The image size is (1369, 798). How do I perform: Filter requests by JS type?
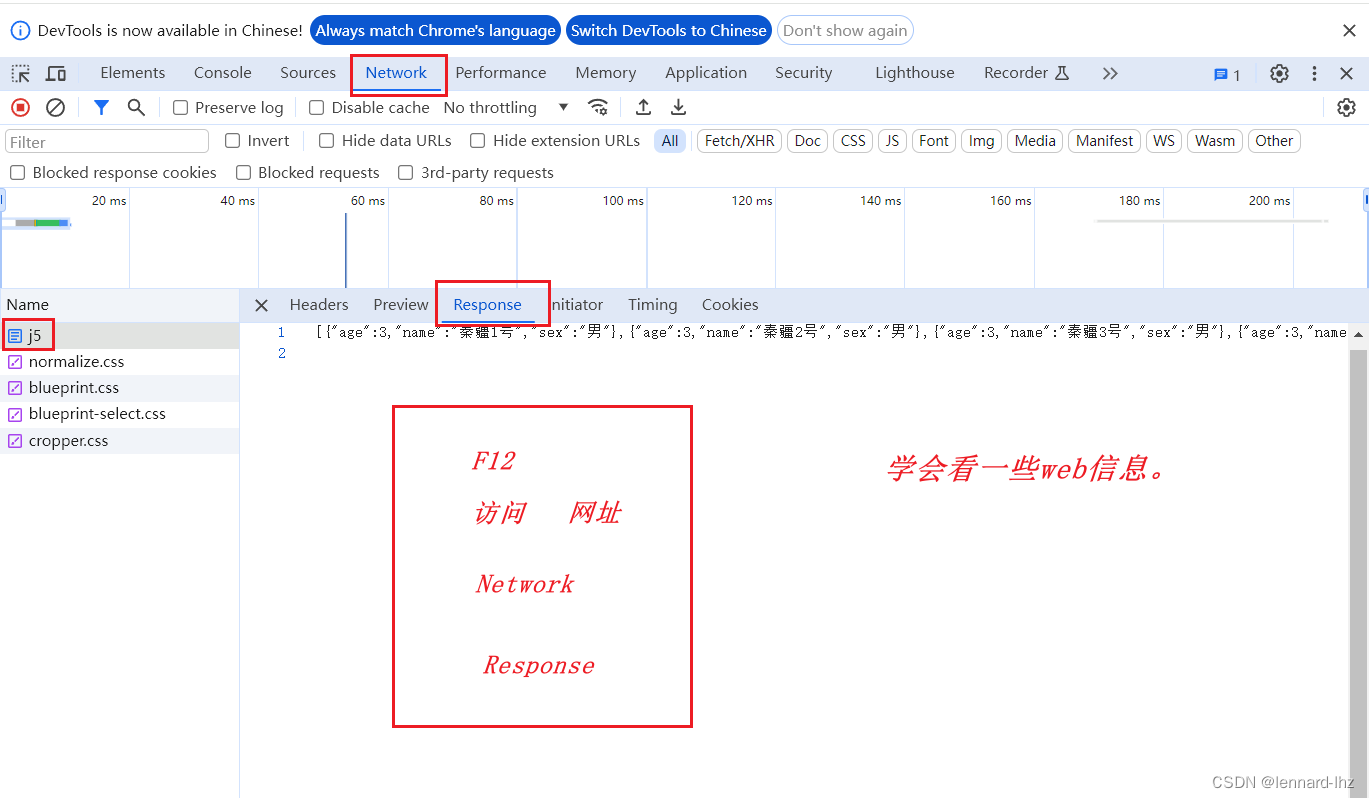(892, 141)
